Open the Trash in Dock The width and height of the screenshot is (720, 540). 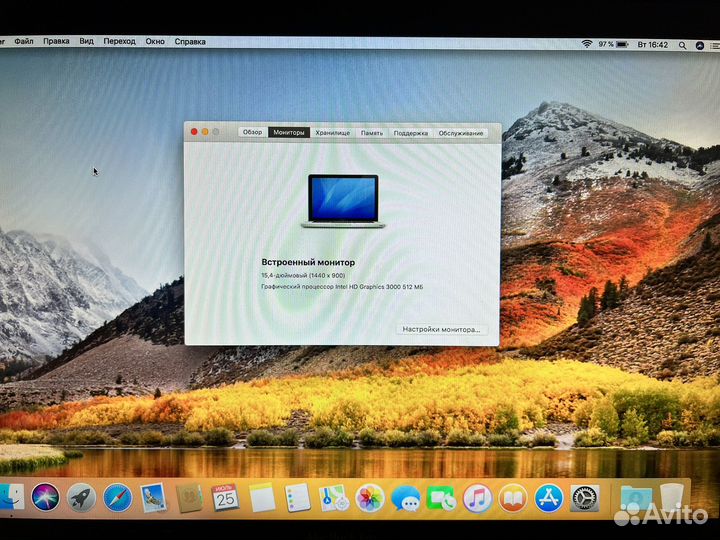[672, 497]
